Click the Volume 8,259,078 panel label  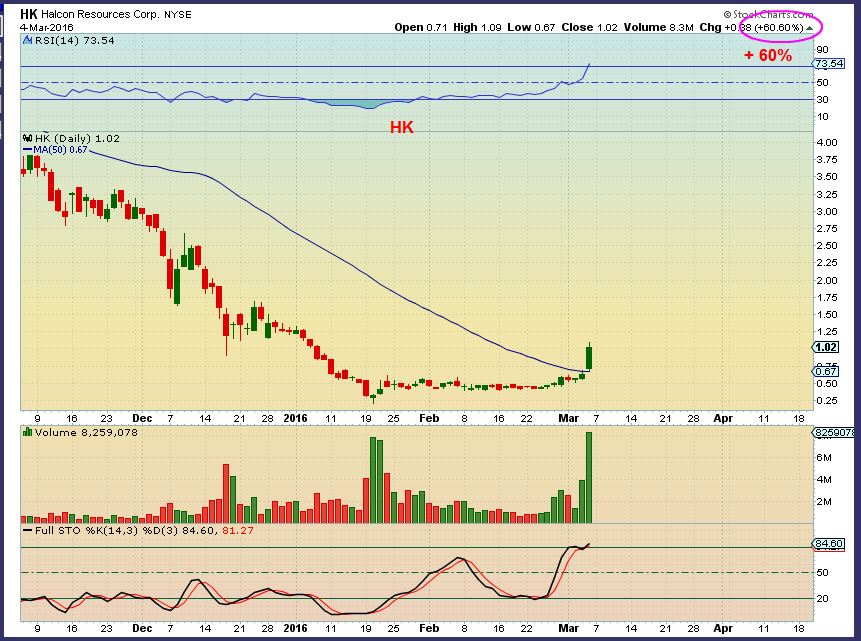[x=86, y=432]
